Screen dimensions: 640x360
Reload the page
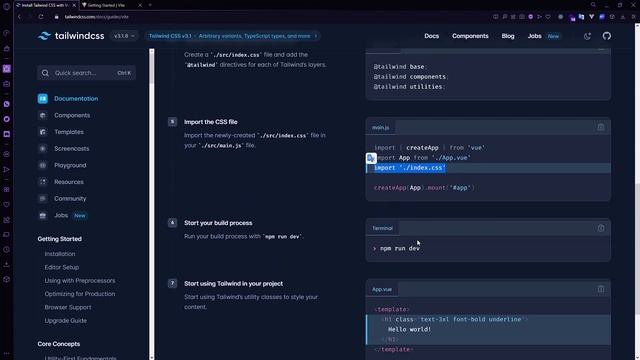41,17
